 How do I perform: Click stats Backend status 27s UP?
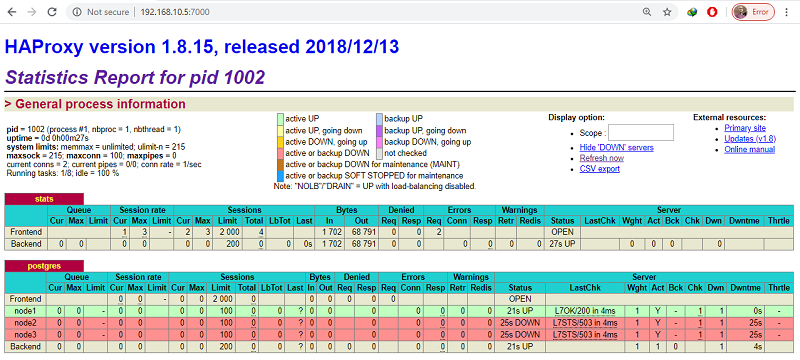click(x=562, y=244)
